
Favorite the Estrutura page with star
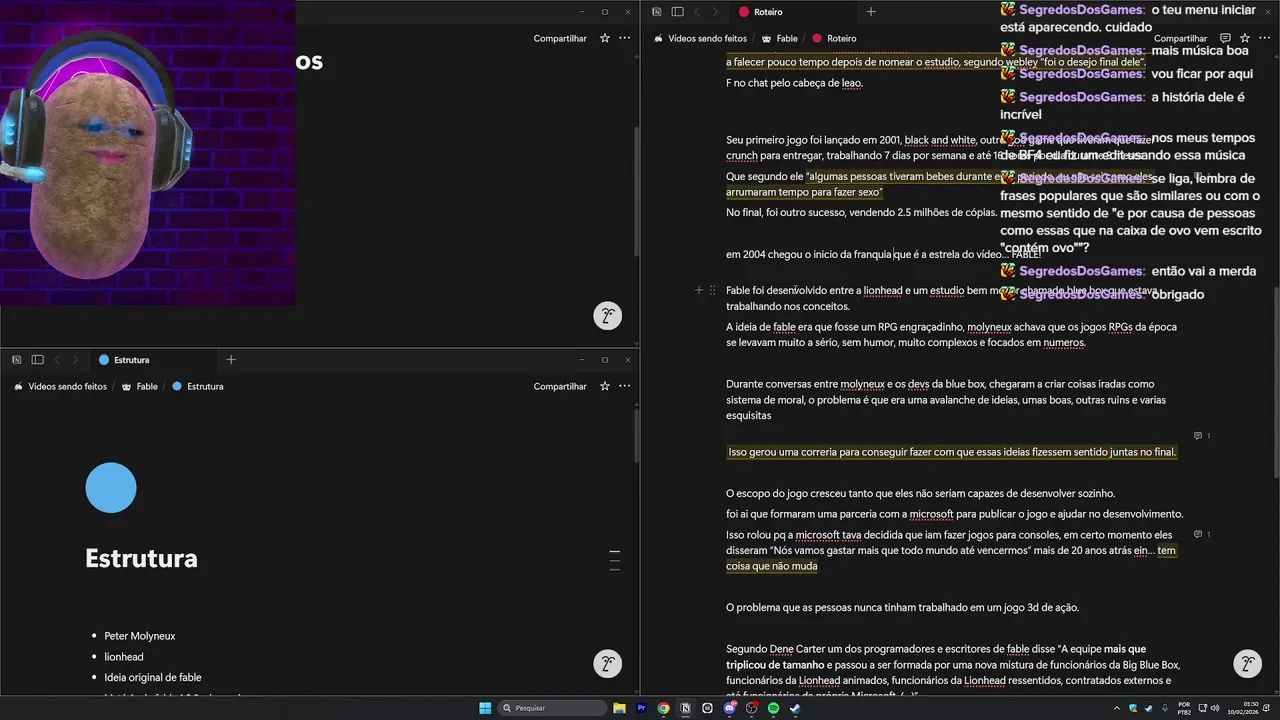(x=604, y=386)
